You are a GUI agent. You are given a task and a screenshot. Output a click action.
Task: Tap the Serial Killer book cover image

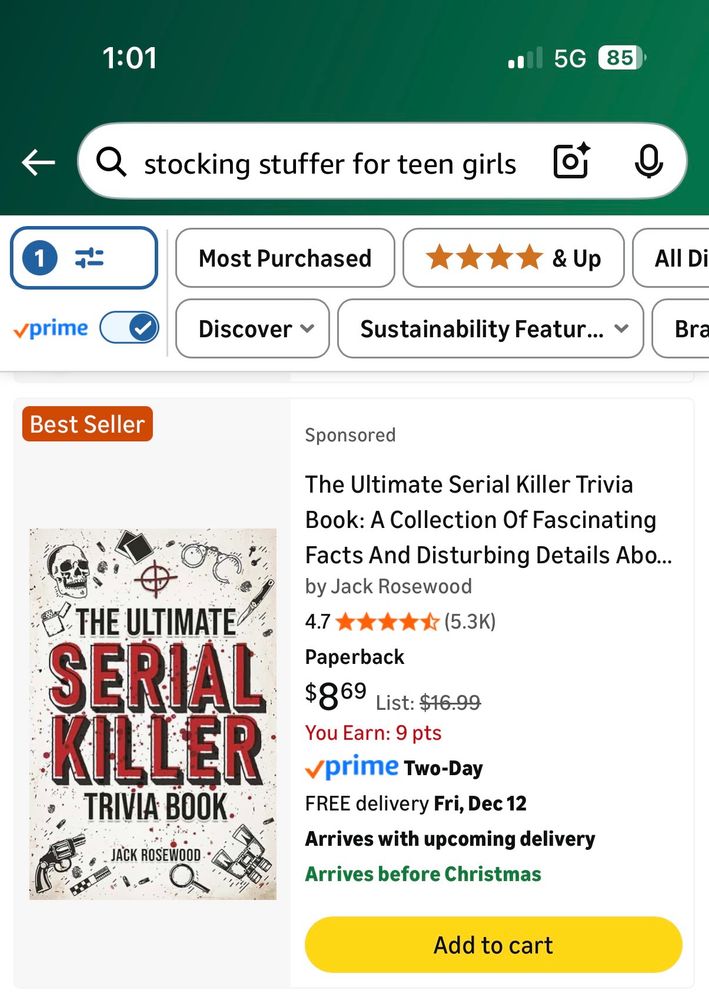153,714
